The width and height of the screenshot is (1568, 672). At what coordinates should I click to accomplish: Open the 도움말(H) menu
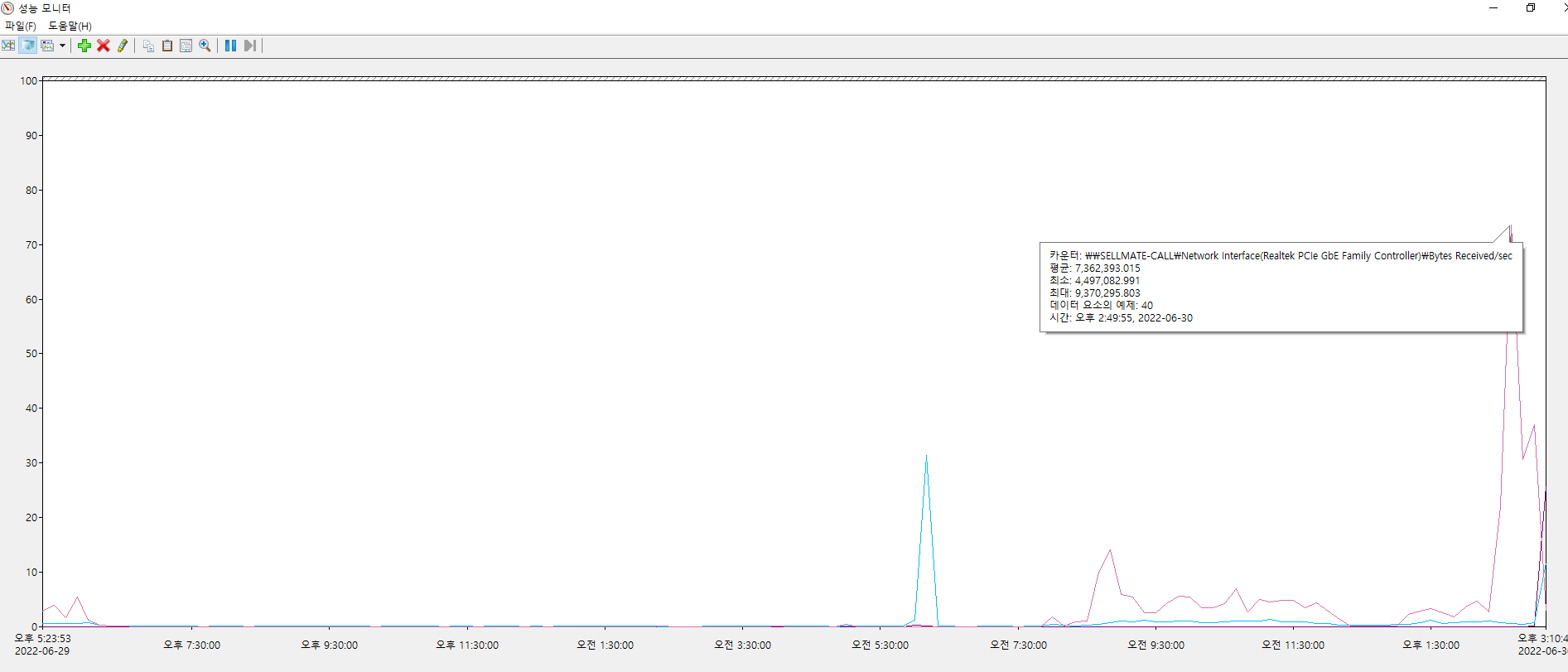70,26
